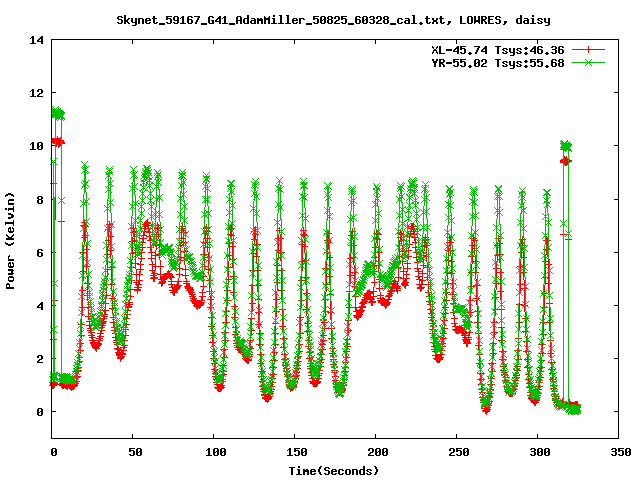Click the green calibration spike at plot start
Screen dimensions: 640x480
point(58,114)
